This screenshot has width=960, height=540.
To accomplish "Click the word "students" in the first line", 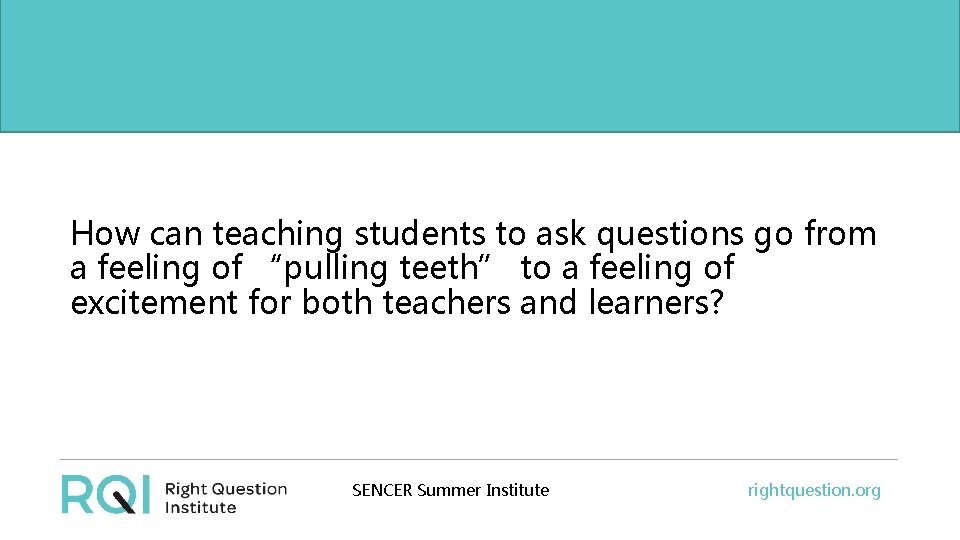I will [x=421, y=234].
